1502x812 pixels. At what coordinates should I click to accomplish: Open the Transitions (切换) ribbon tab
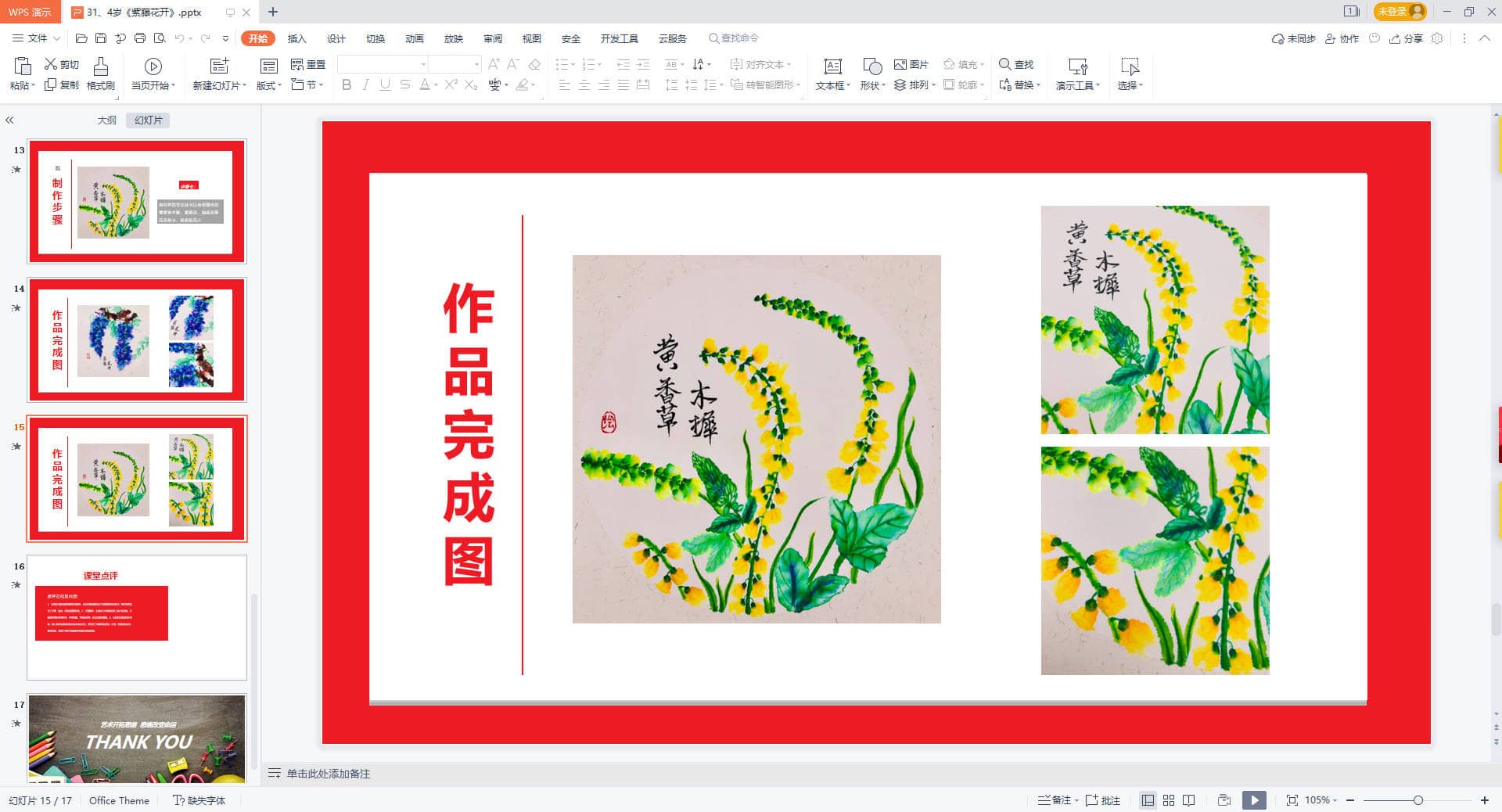375,38
